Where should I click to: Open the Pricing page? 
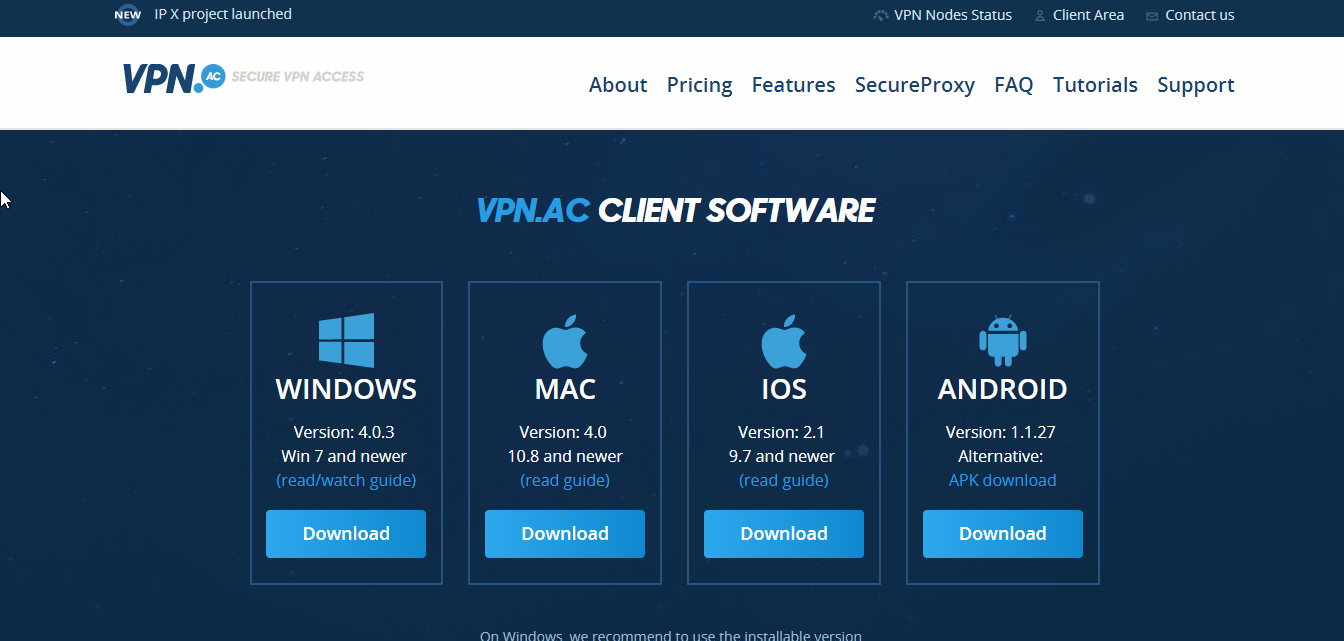700,85
